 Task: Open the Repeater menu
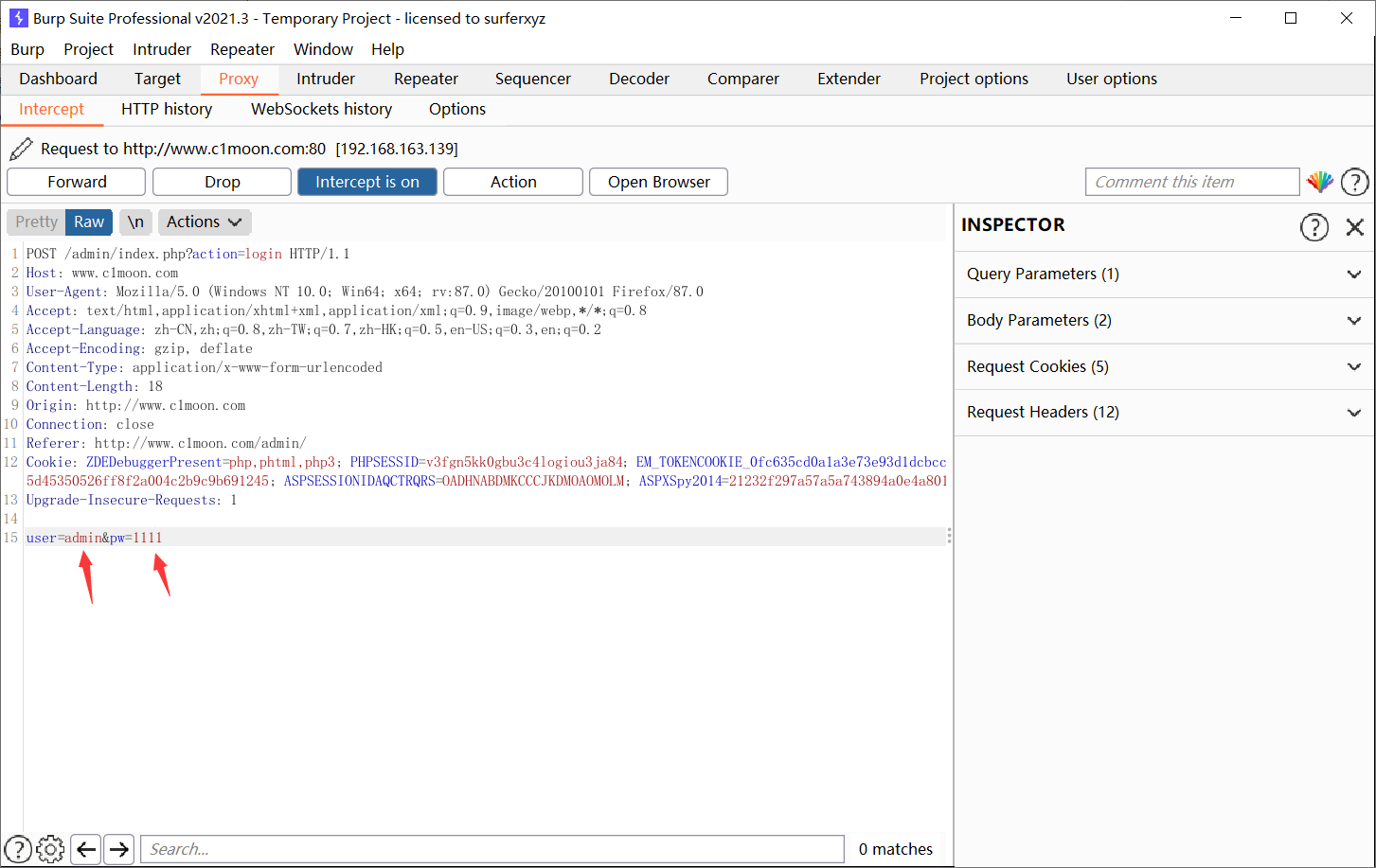pyautogui.click(x=242, y=49)
